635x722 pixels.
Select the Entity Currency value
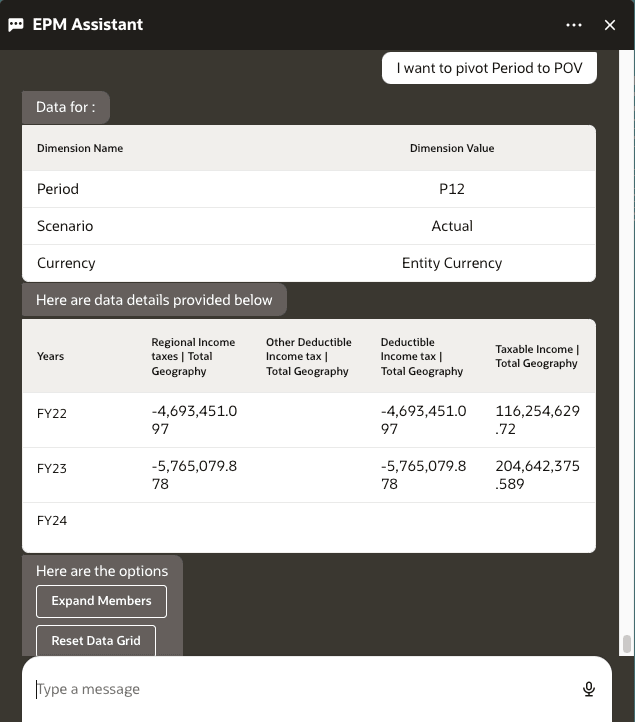(x=452, y=263)
